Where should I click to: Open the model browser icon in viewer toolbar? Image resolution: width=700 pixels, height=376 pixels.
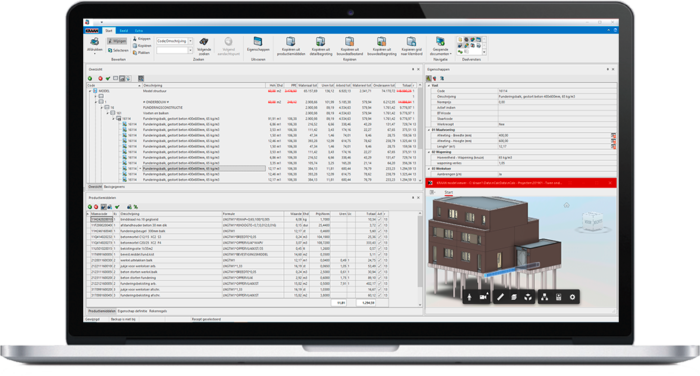click(545, 297)
